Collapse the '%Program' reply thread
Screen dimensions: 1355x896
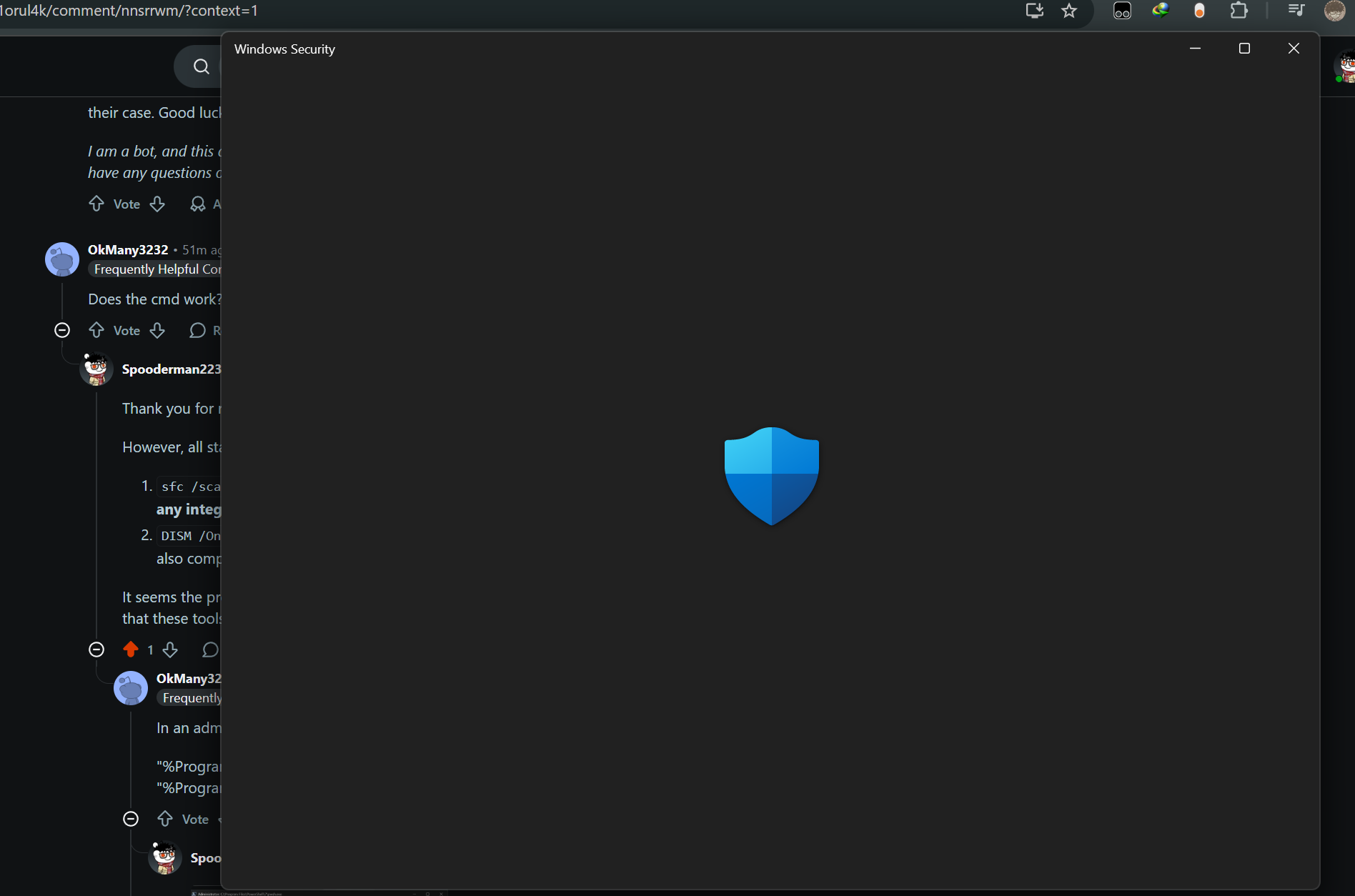point(131,819)
